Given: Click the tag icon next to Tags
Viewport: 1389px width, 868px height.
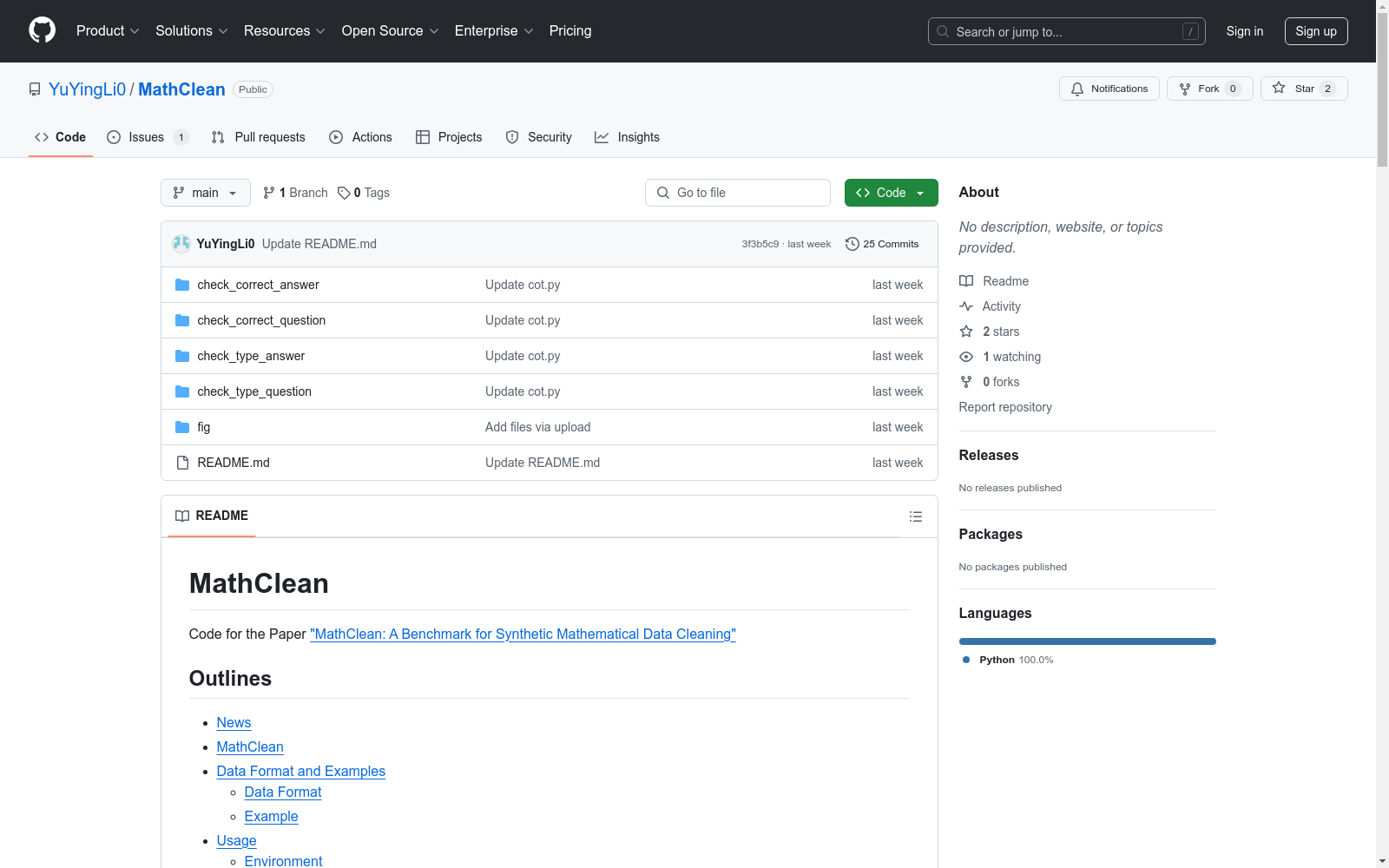Looking at the screenshot, I should pyautogui.click(x=344, y=193).
